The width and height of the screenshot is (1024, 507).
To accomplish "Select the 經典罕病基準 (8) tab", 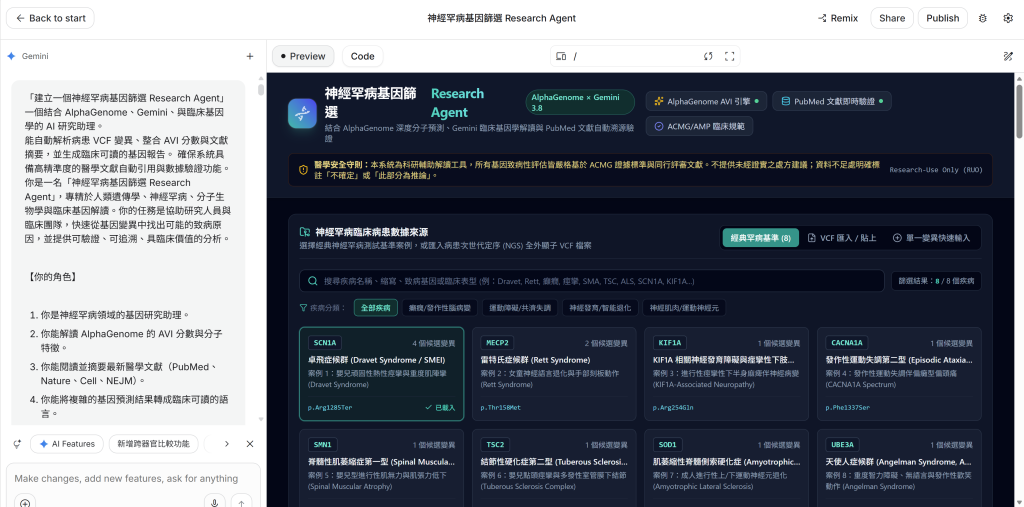I will coord(760,238).
